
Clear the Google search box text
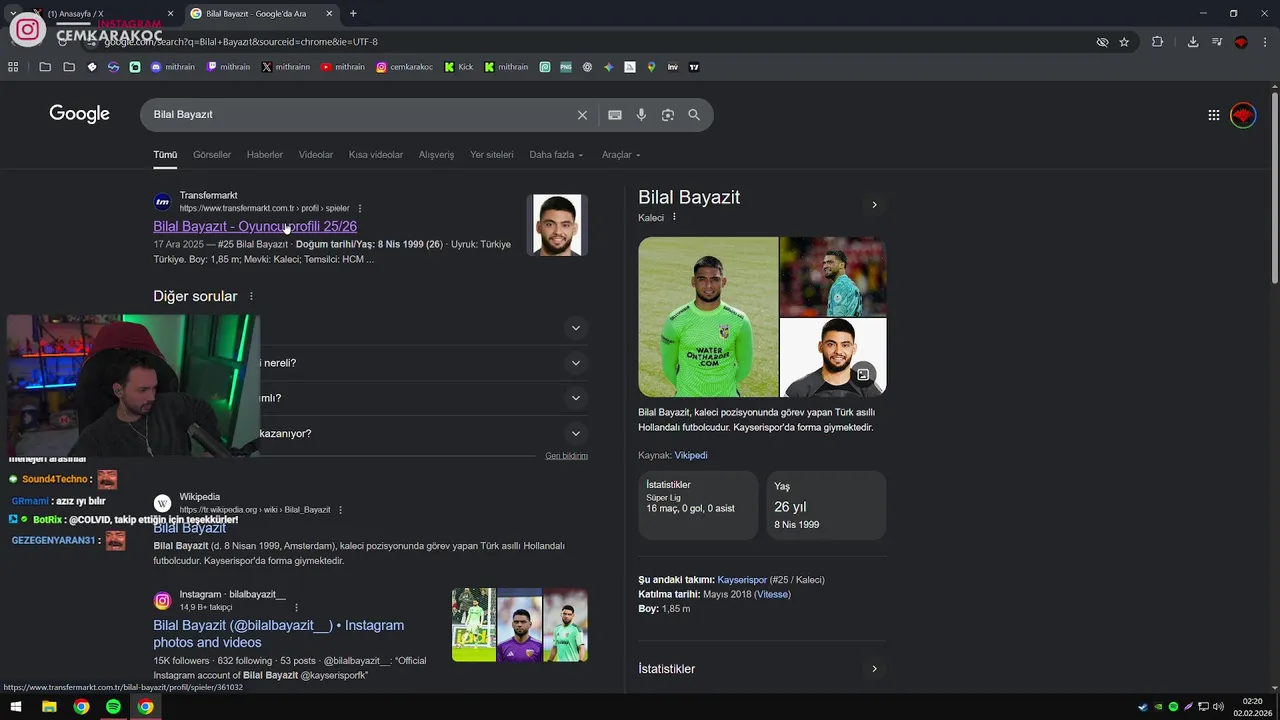[582, 115]
